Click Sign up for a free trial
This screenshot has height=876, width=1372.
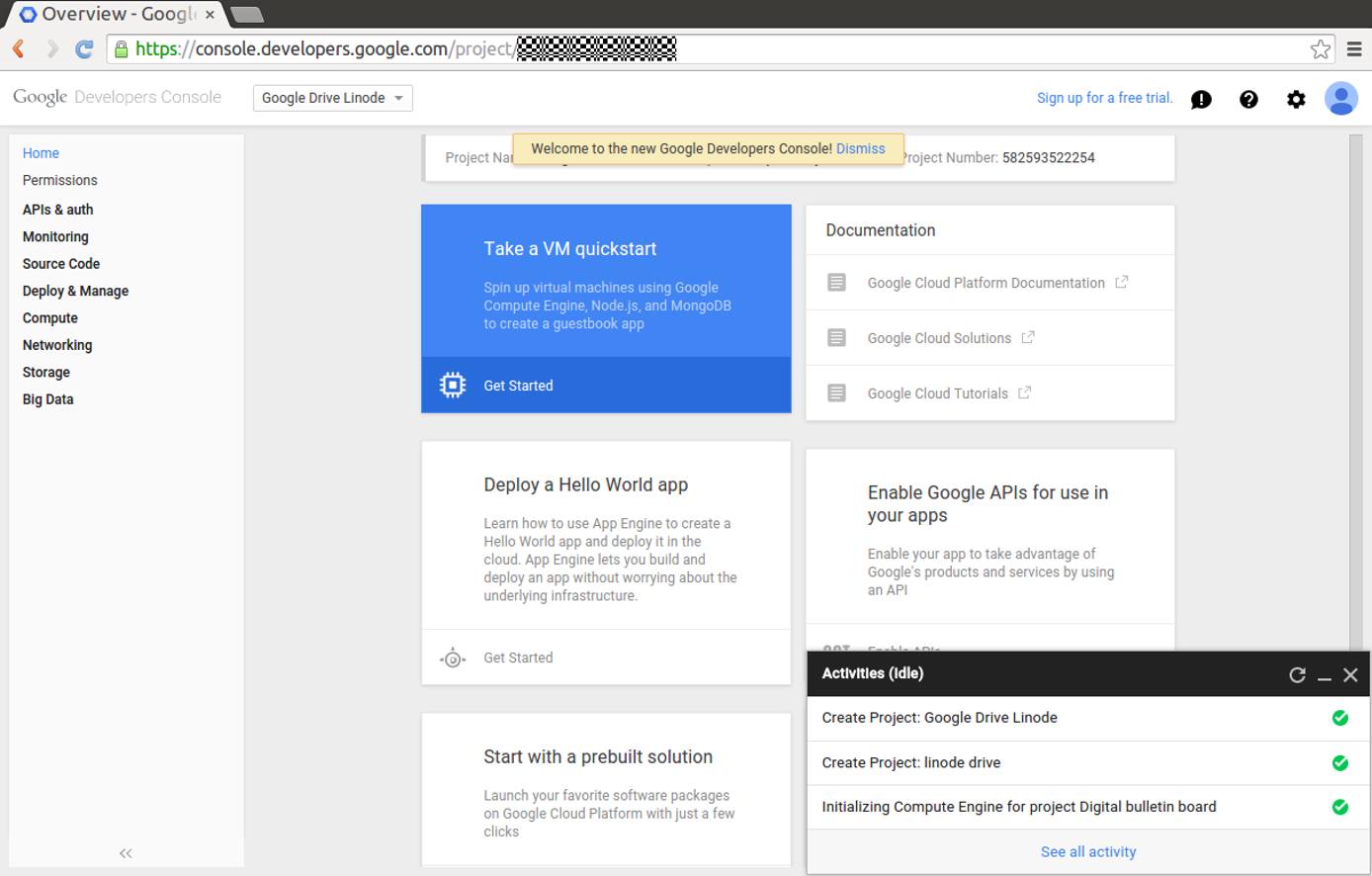(x=1103, y=98)
